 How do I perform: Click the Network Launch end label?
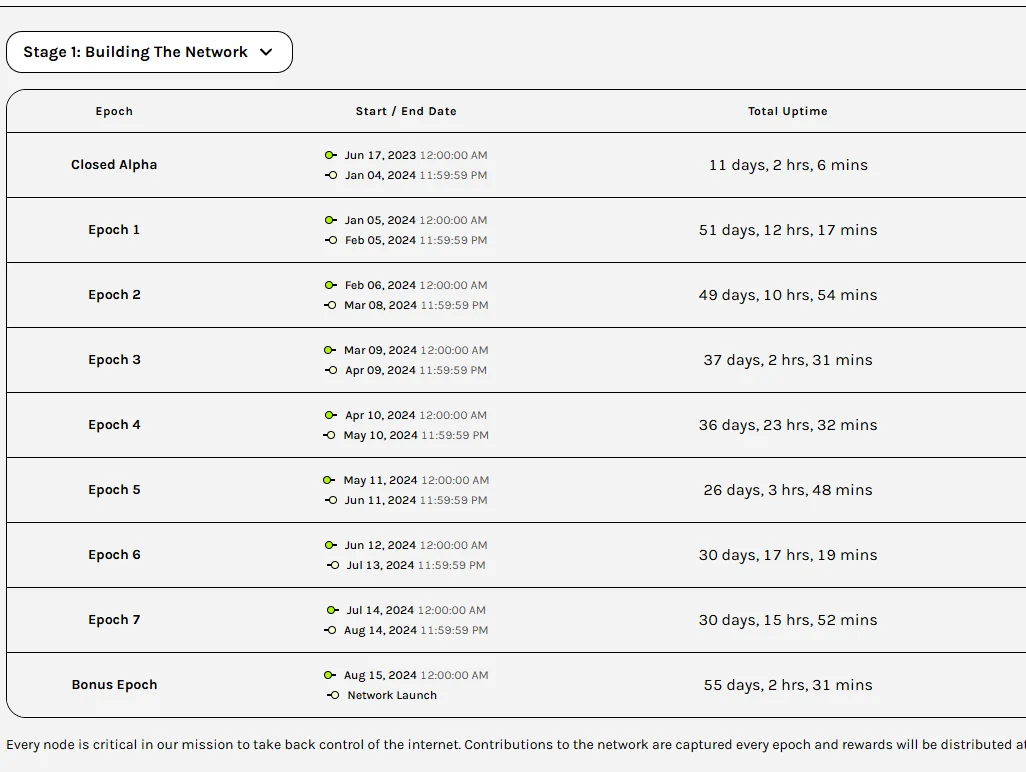392,695
